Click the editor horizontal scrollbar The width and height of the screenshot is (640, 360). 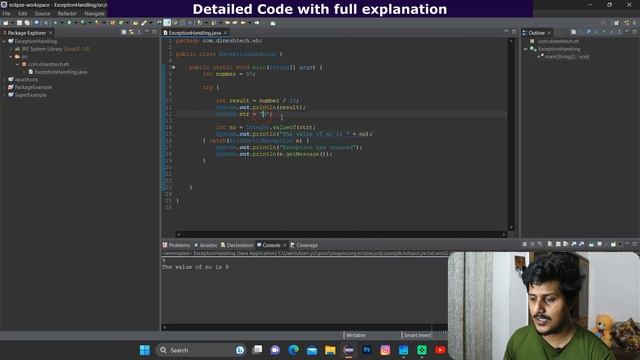(341, 234)
